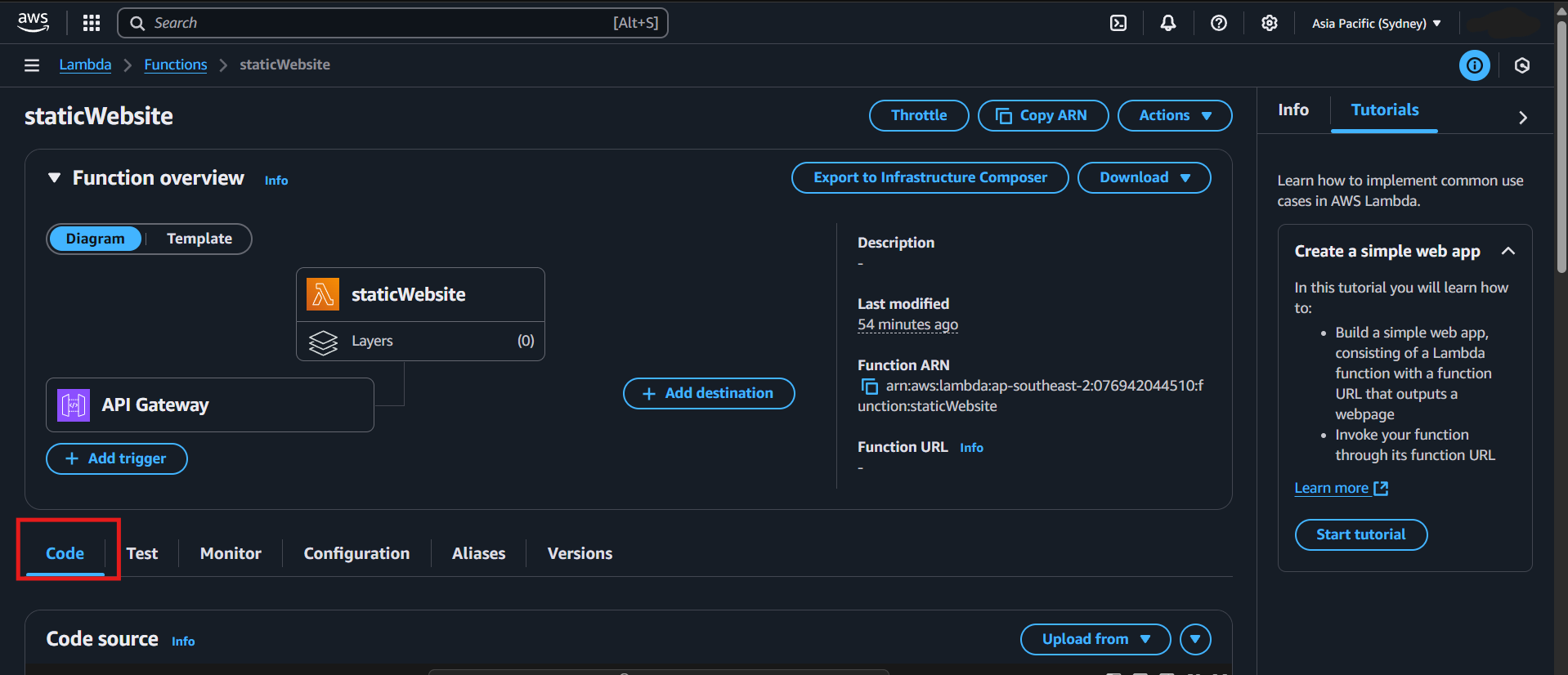Click the search magnifier icon
The height and width of the screenshot is (675, 1568).
[x=137, y=23]
